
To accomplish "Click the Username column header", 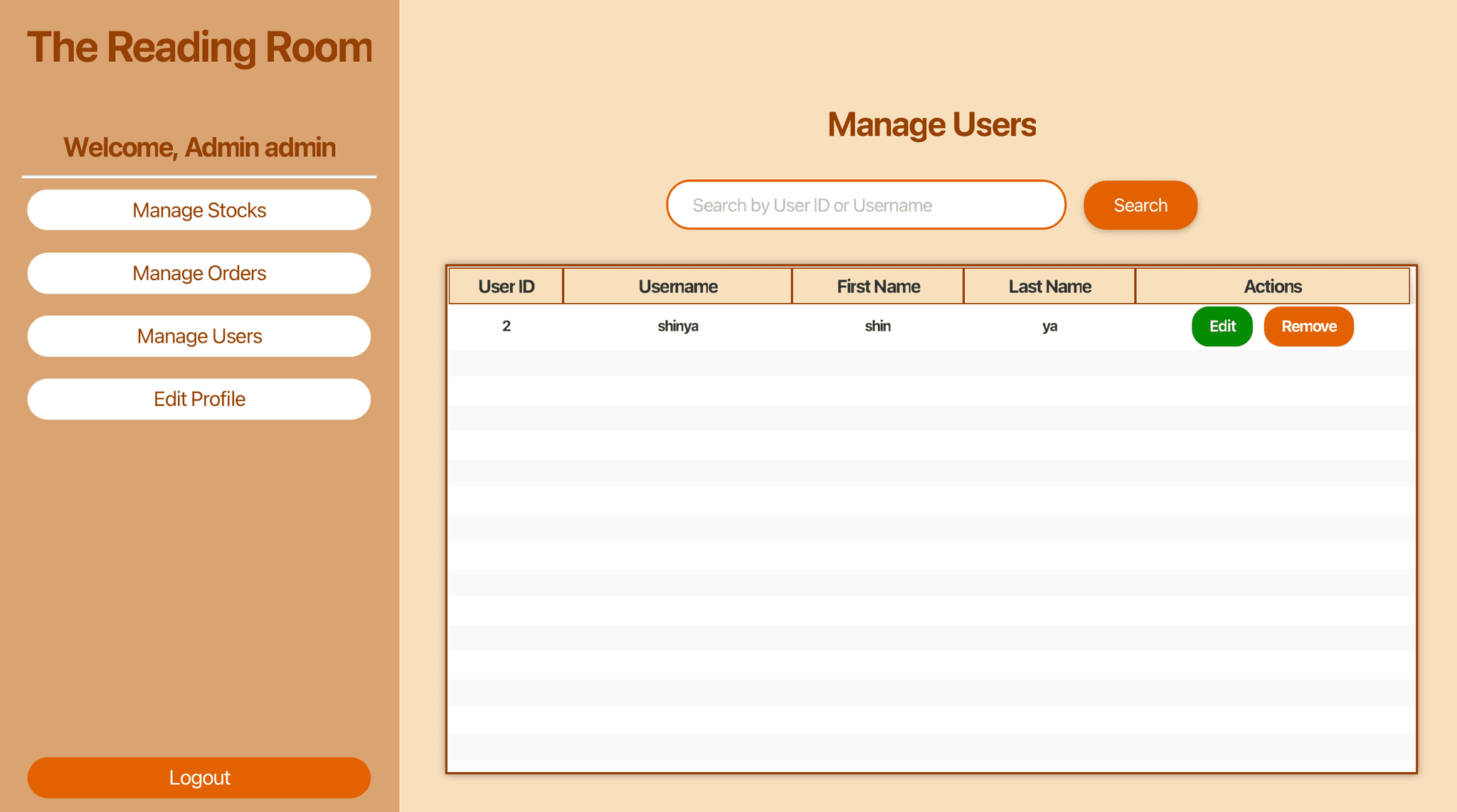I will click(677, 287).
